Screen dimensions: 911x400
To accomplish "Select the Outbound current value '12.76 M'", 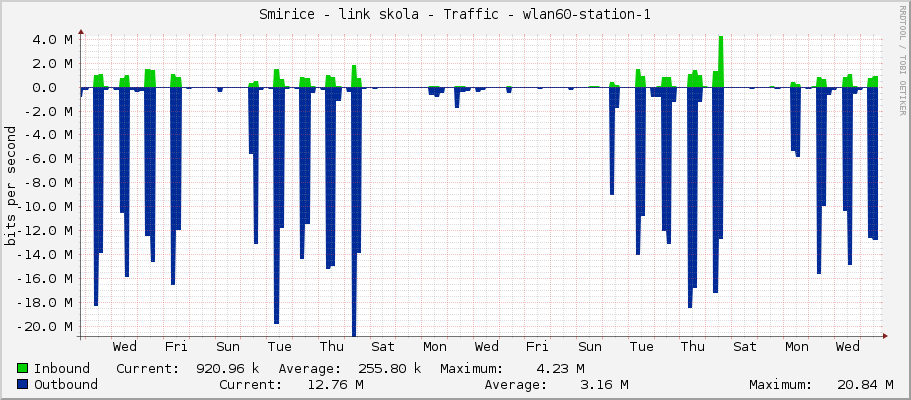I will tap(335, 384).
